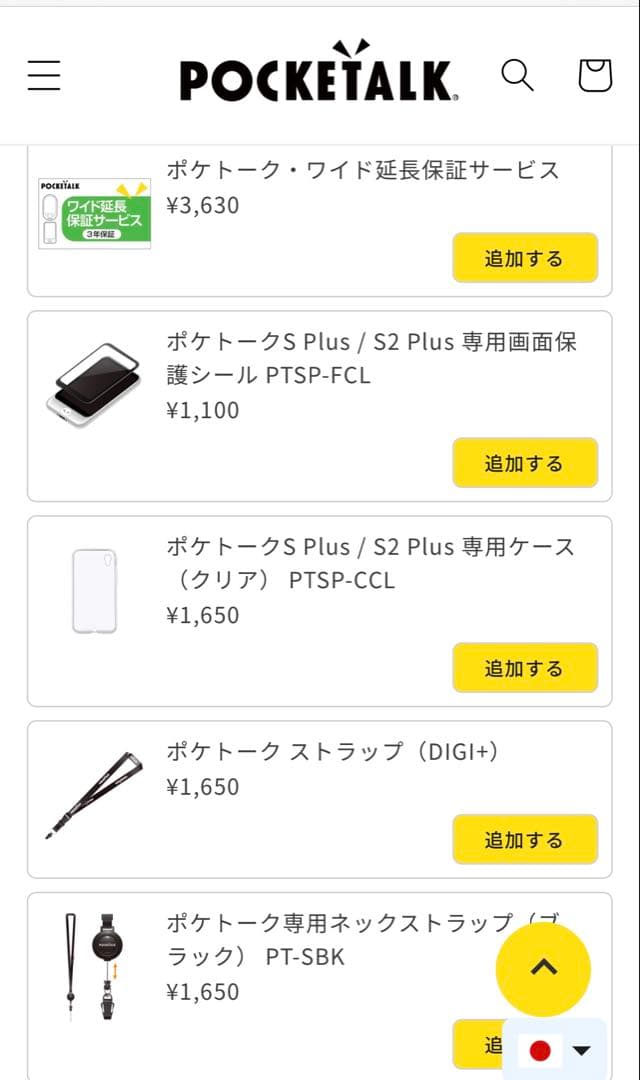Viewport: 640px width, 1080px height.
Task: Click the search magnifier icon
Action: pos(517,74)
